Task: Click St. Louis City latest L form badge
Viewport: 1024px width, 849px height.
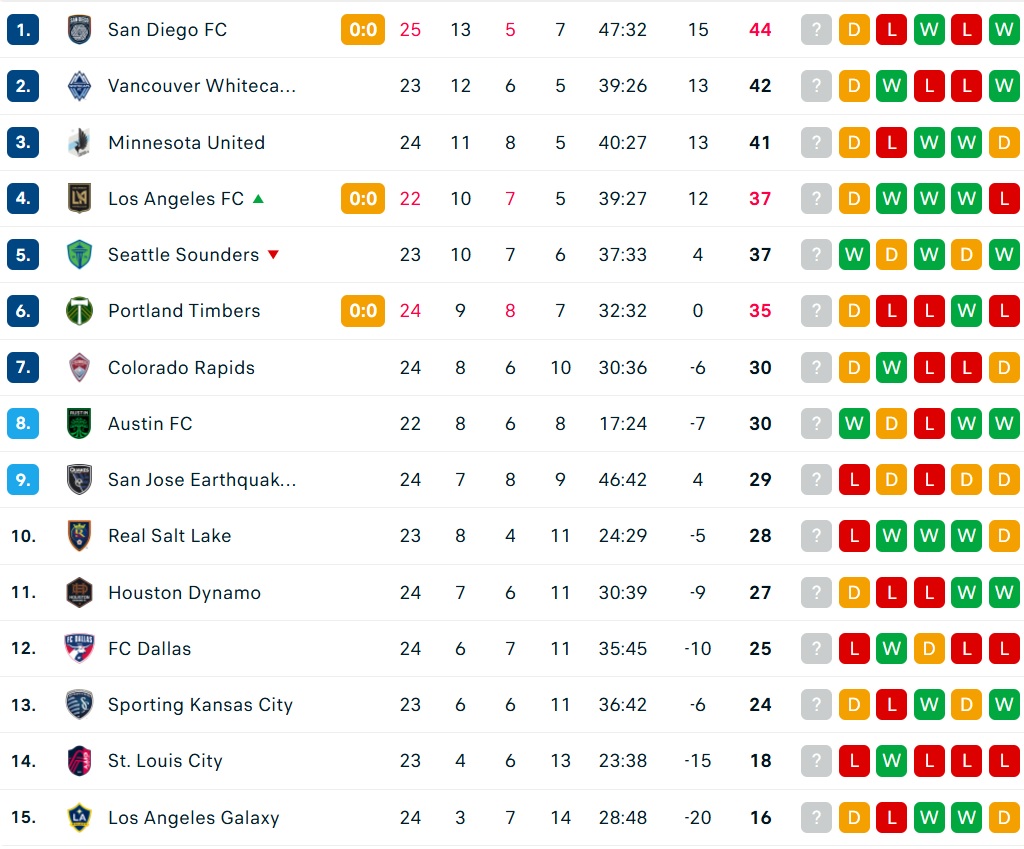Action: [854, 761]
